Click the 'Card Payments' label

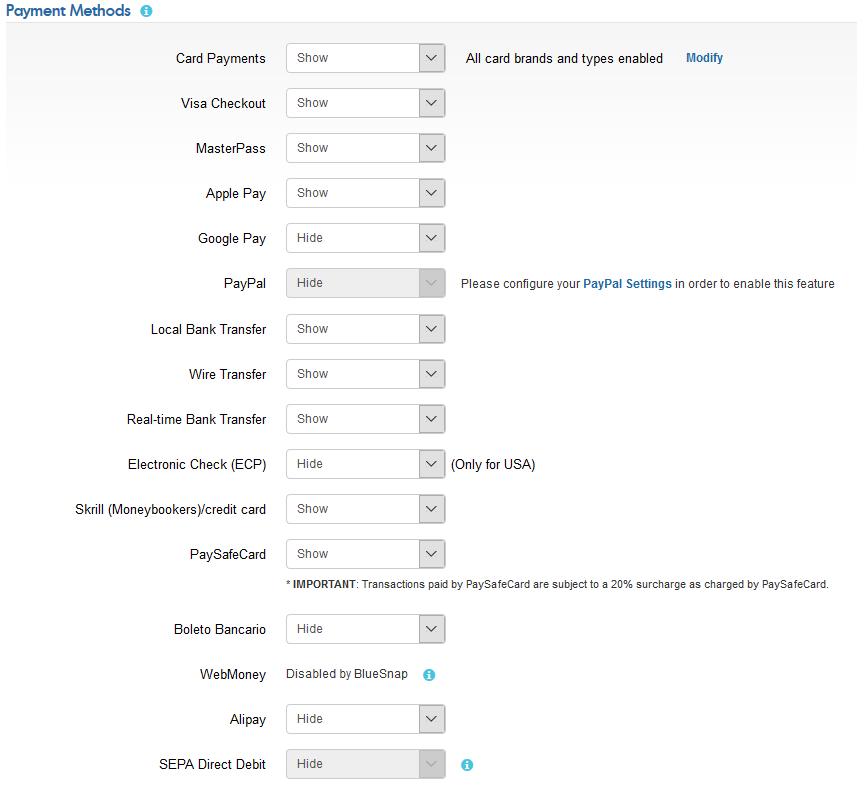pos(221,58)
